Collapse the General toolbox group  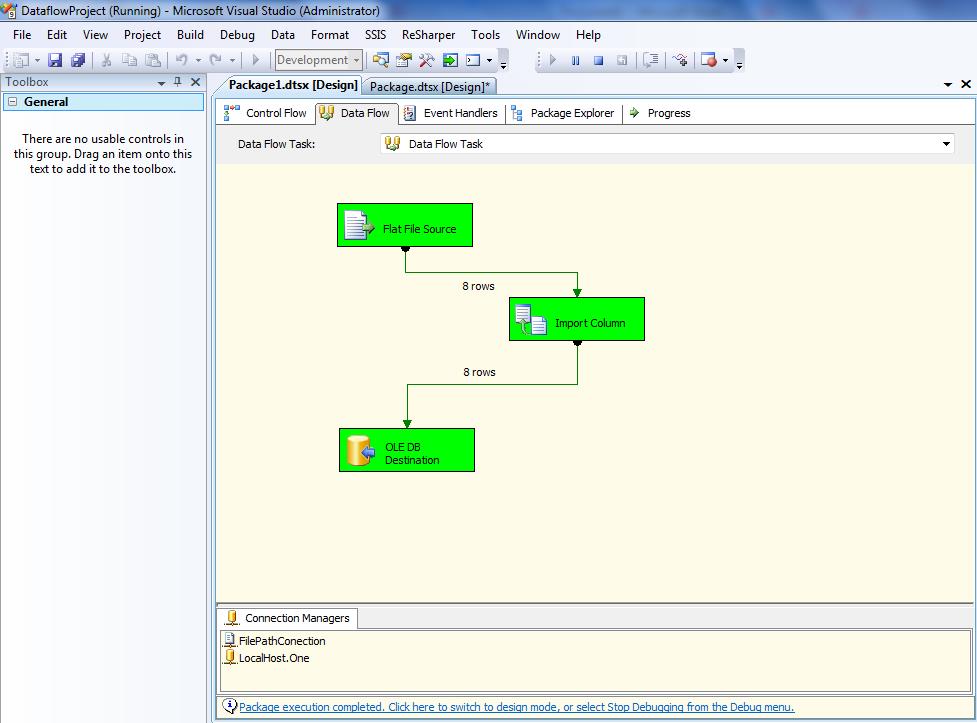click(x=12, y=102)
